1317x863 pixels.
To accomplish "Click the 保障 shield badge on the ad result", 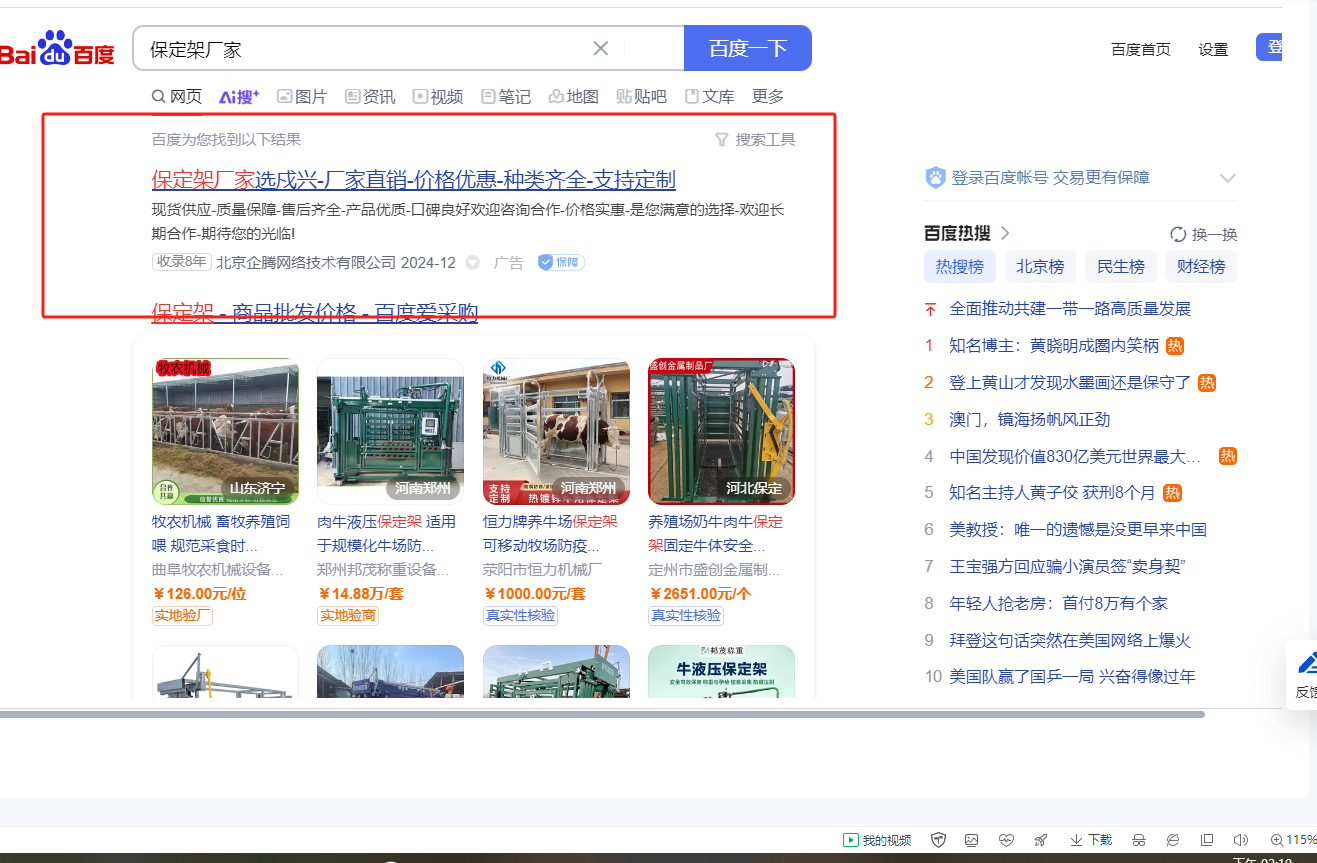I will point(561,263).
